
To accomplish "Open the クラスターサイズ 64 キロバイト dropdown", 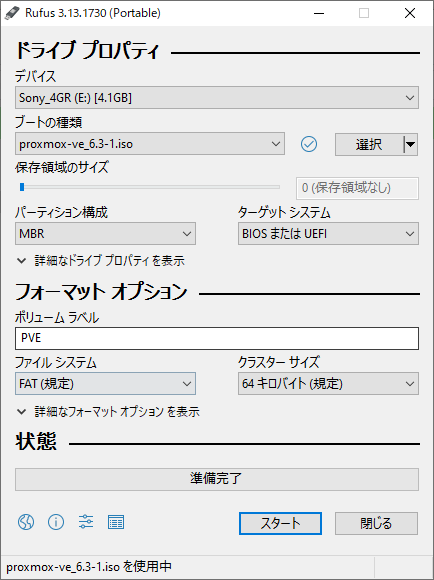I will (328, 384).
